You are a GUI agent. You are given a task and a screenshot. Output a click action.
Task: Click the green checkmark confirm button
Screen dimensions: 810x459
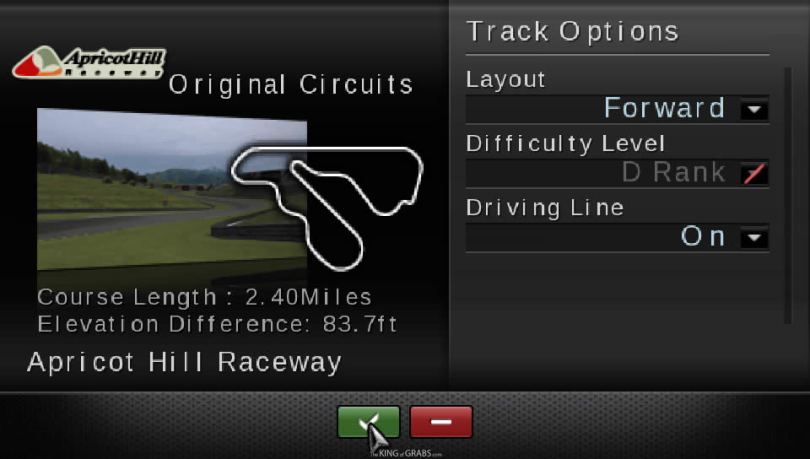pyautogui.click(x=368, y=422)
